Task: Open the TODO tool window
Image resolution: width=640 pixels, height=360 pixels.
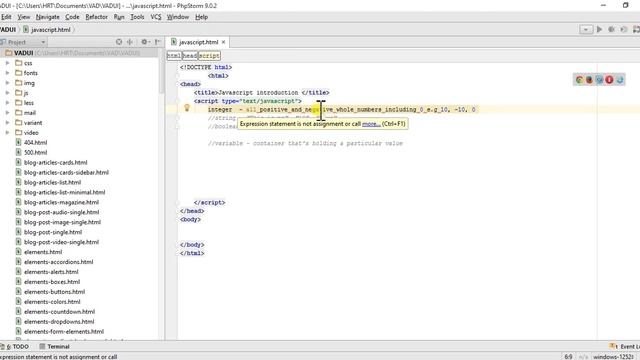Action: (x=15, y=347)
